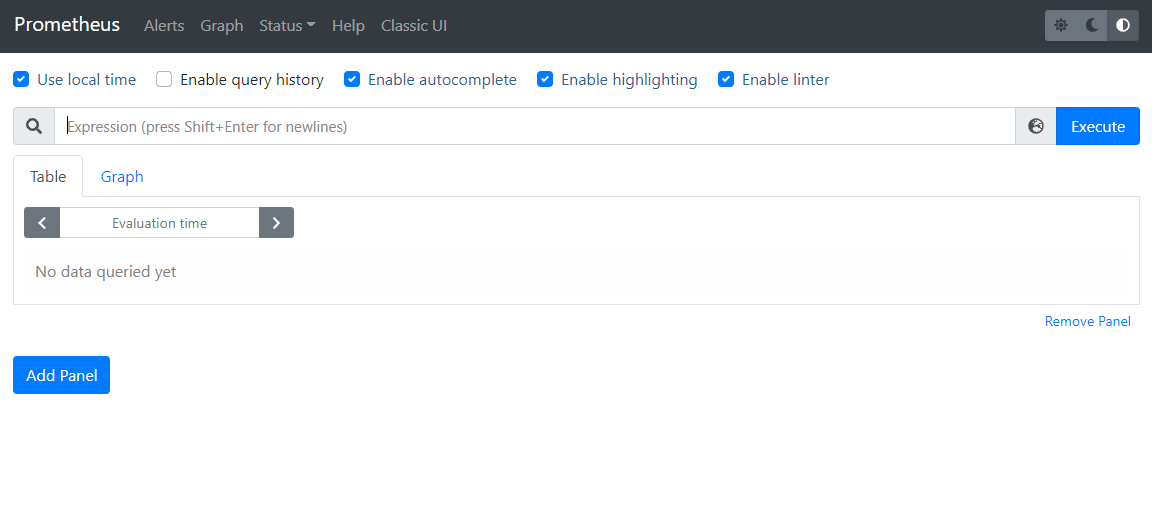Viewport: 1152px width, 505px height.
Task: Toggle Enable autocomplete checkbox
Action: click(x=352, y=79)
